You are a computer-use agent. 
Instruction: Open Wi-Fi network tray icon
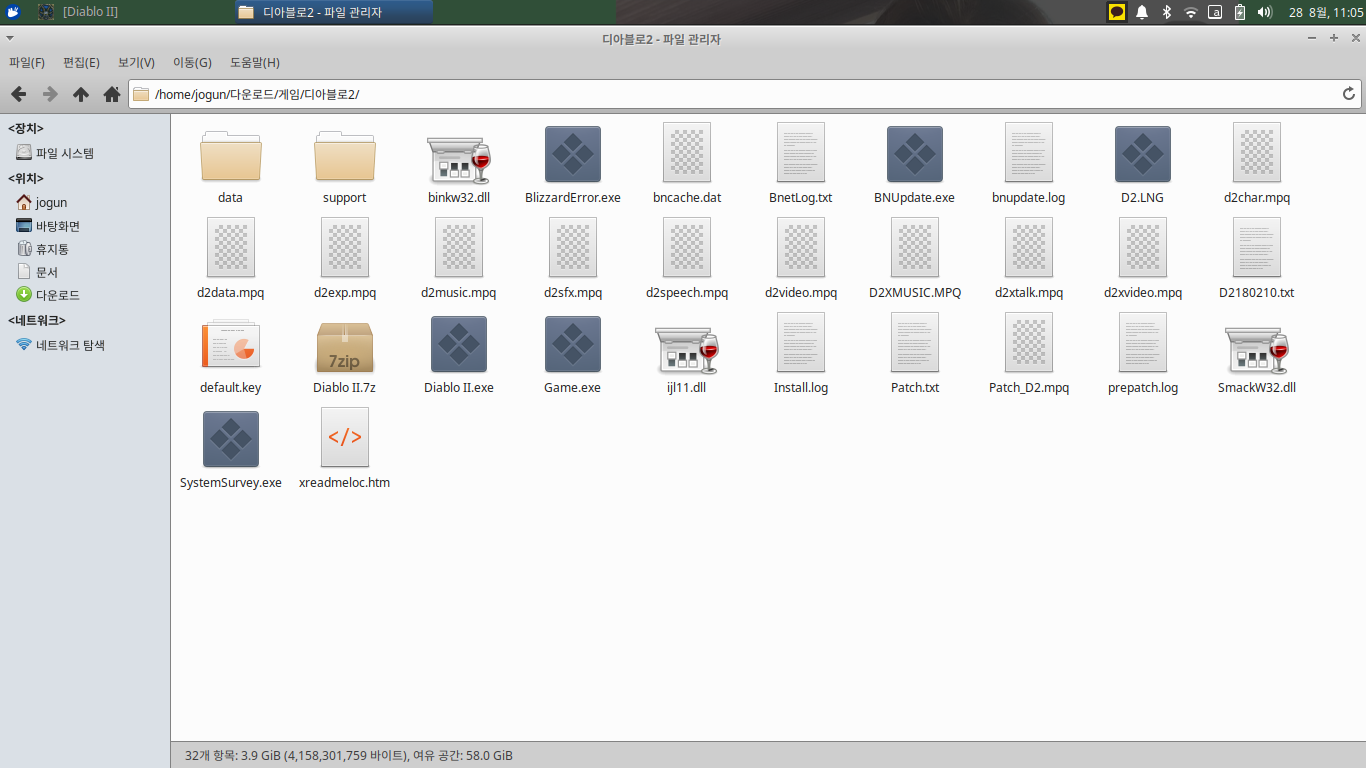[x=1190, y=12]
